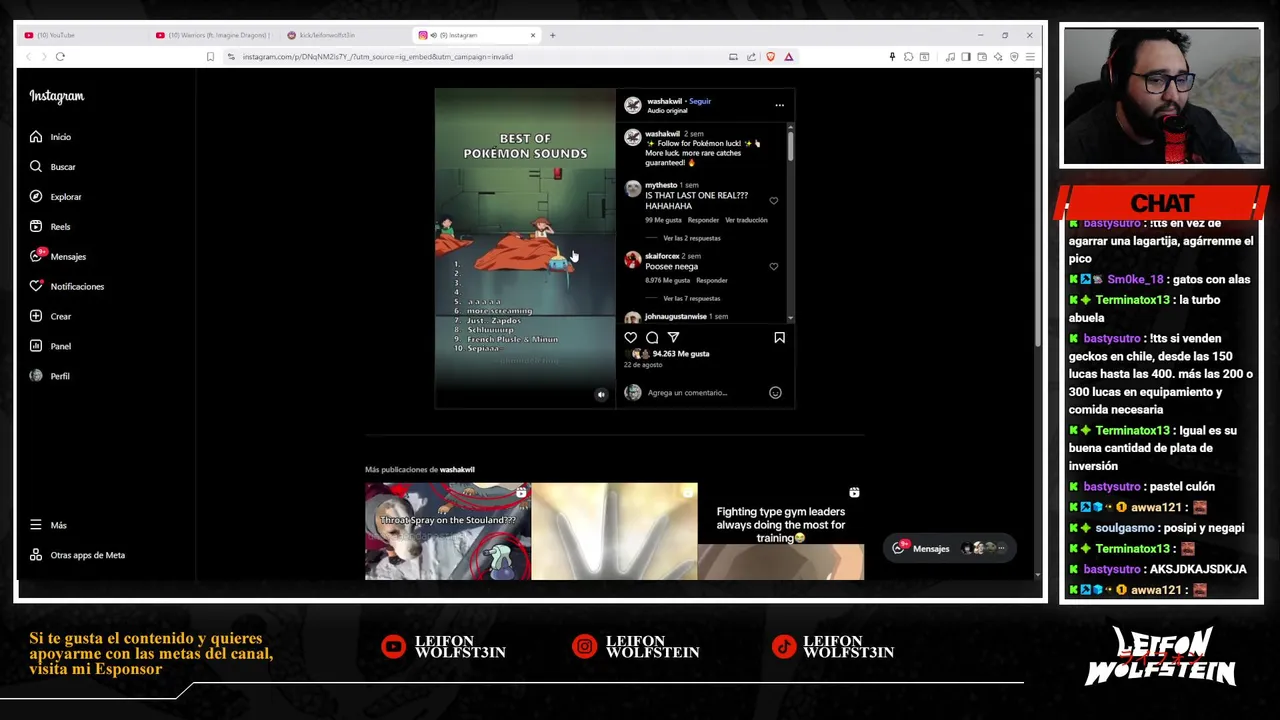This screenshot has width=1280, height=720.
Task: Switch to the Warriors Imagine Dragons tab
Action: [x=212, y=35]
